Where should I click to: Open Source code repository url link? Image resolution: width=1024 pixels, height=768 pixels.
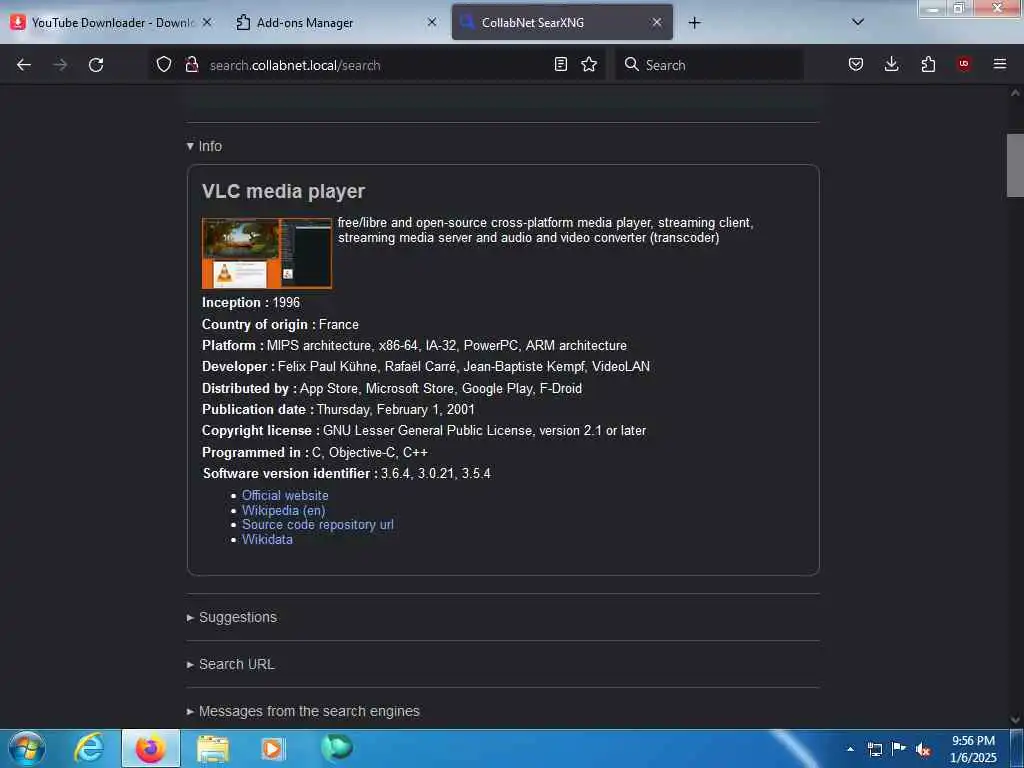tap(318, 525)
